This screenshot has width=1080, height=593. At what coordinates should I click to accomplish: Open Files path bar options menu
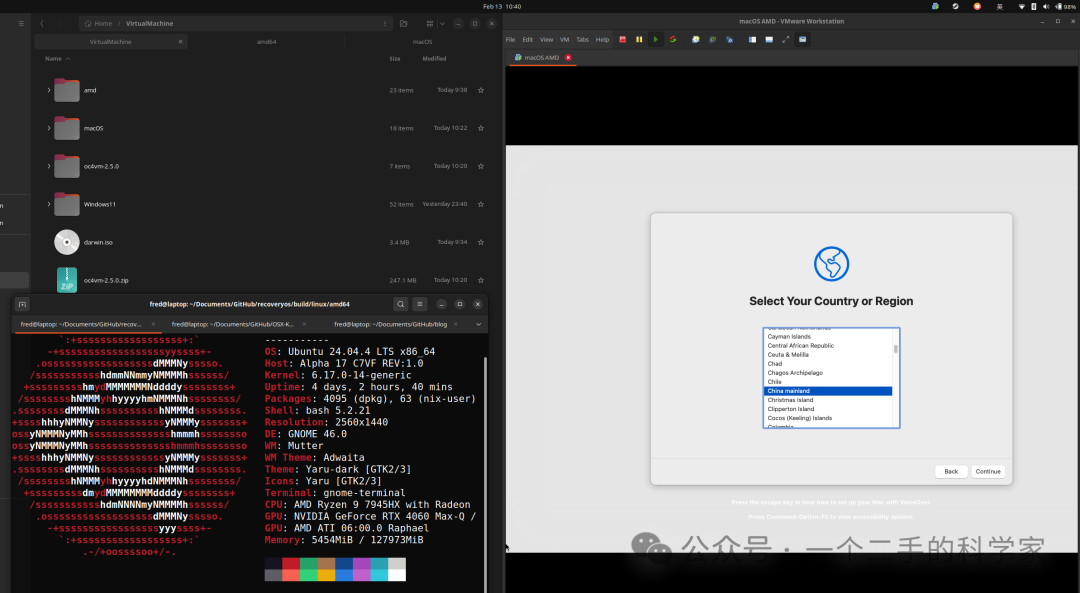pos(384,23)
